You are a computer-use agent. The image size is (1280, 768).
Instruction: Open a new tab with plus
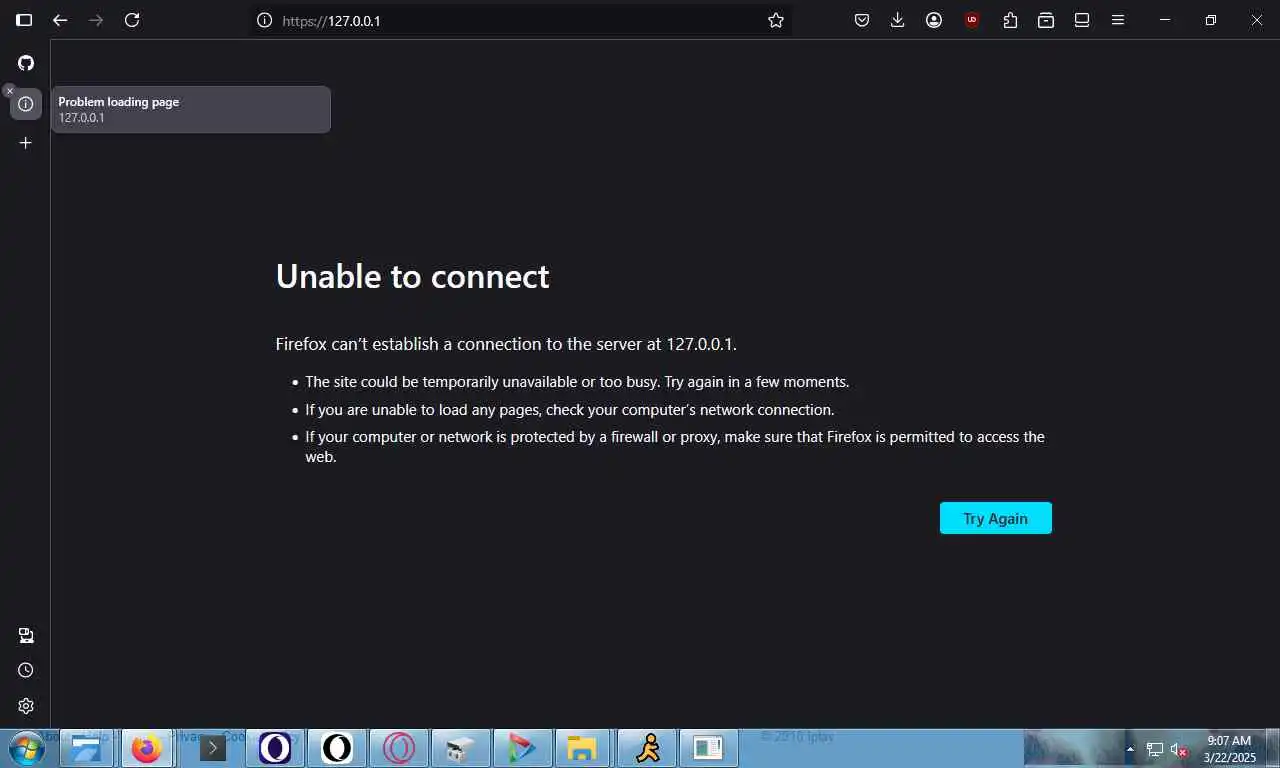(x=26, y=143)
